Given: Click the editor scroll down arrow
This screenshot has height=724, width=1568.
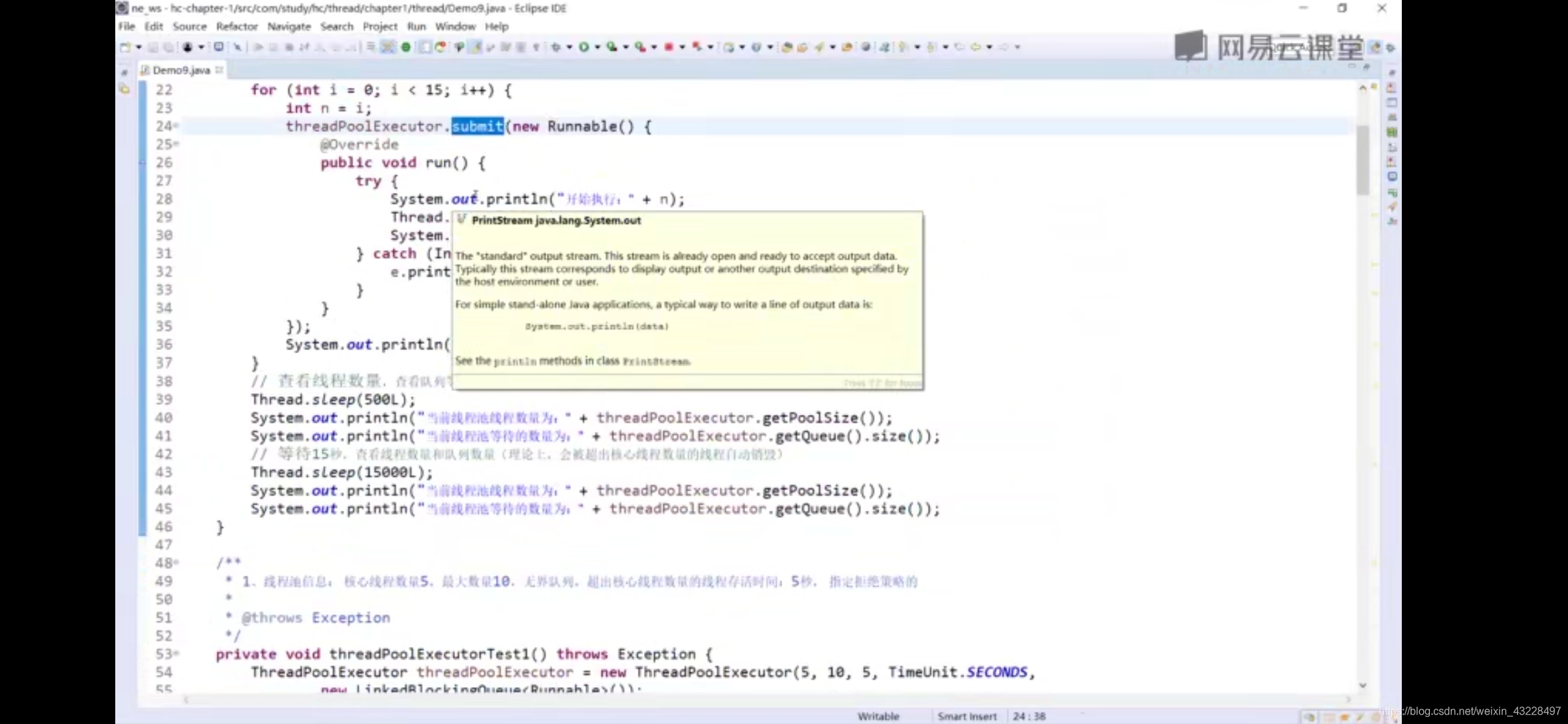Looking at the screenshot, I should pyautogui.click(x=1362, y=685).
